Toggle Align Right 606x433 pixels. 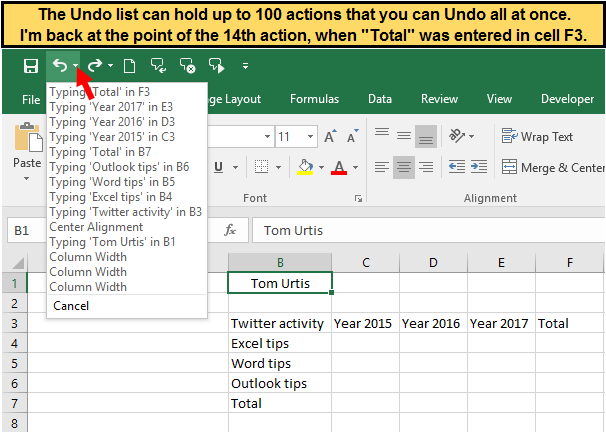click(426, 167)
